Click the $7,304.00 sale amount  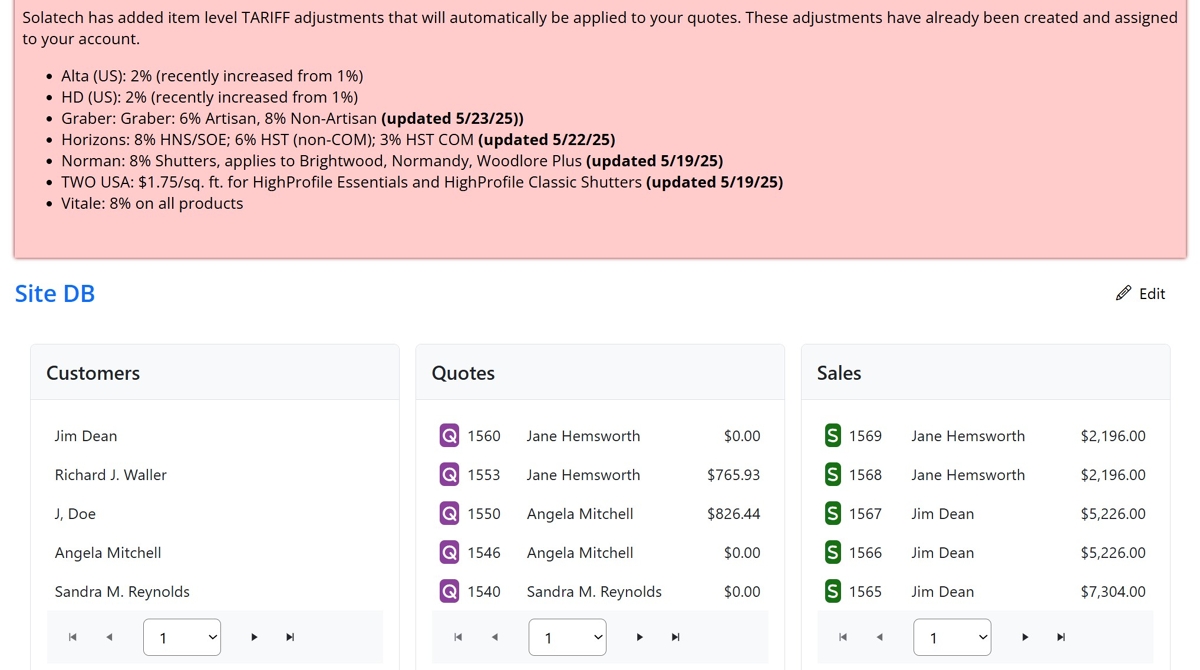1113,592
